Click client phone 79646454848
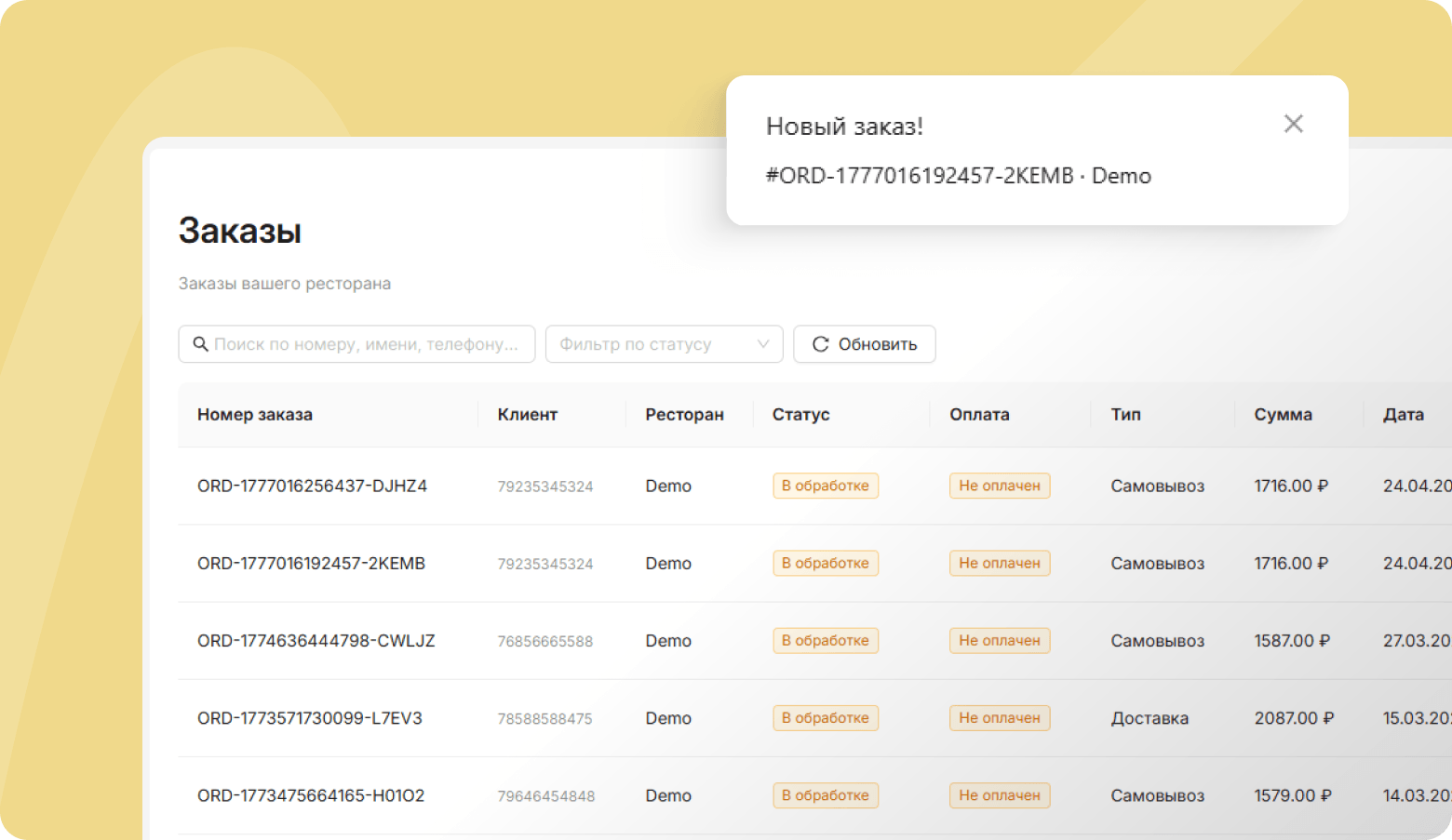 [546, 795]
